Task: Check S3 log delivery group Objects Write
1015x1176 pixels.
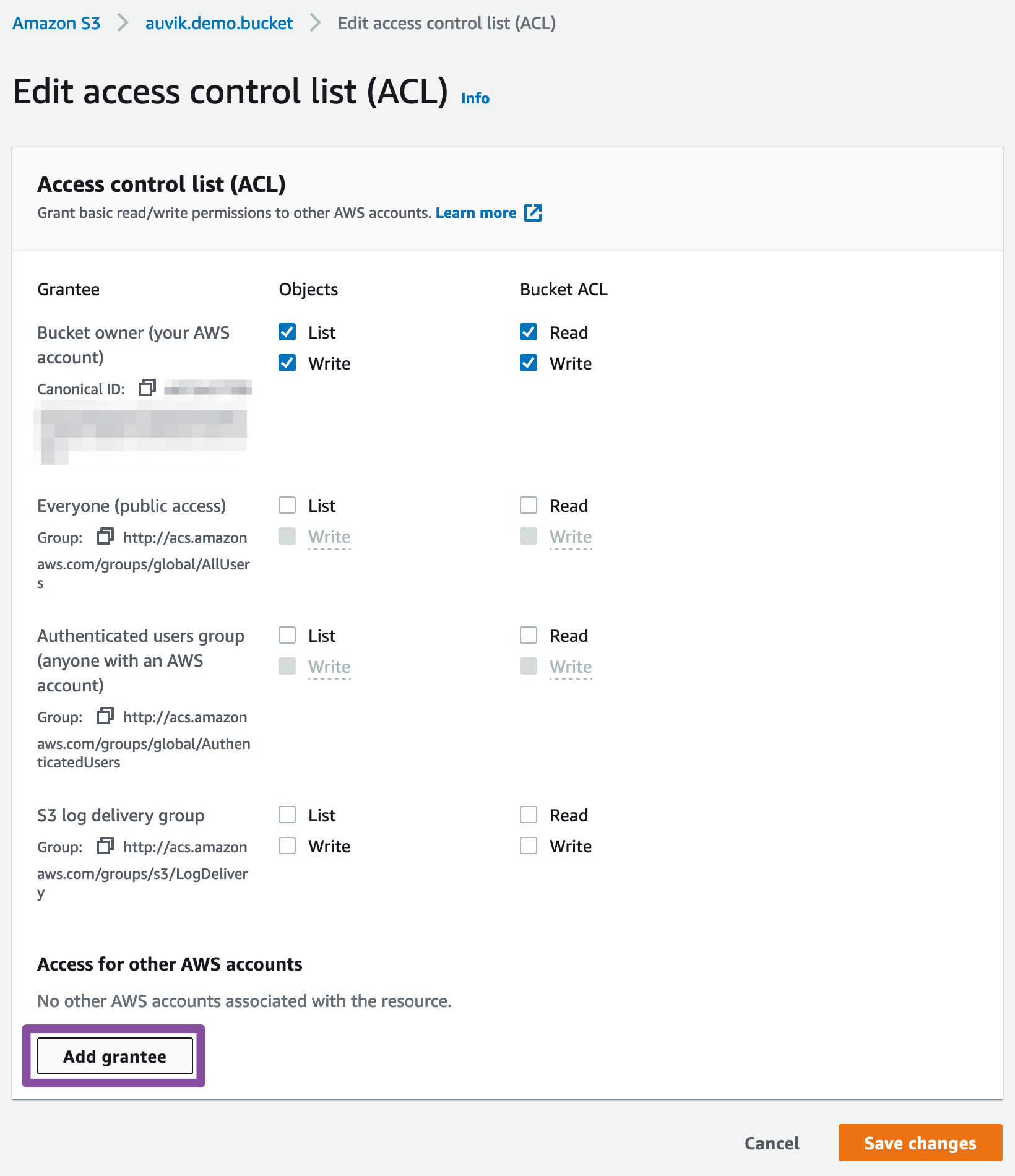Action: click(x=287, y=845)
